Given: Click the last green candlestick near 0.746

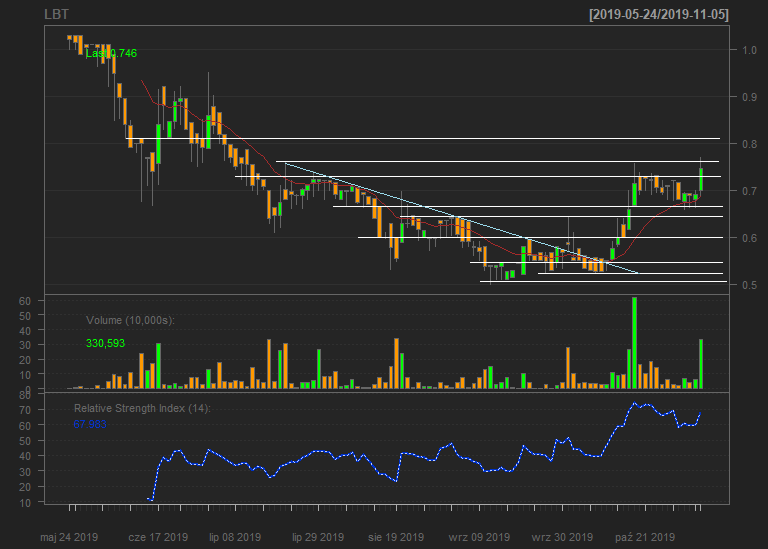Looking at the screenshot, I should (701, 179).
